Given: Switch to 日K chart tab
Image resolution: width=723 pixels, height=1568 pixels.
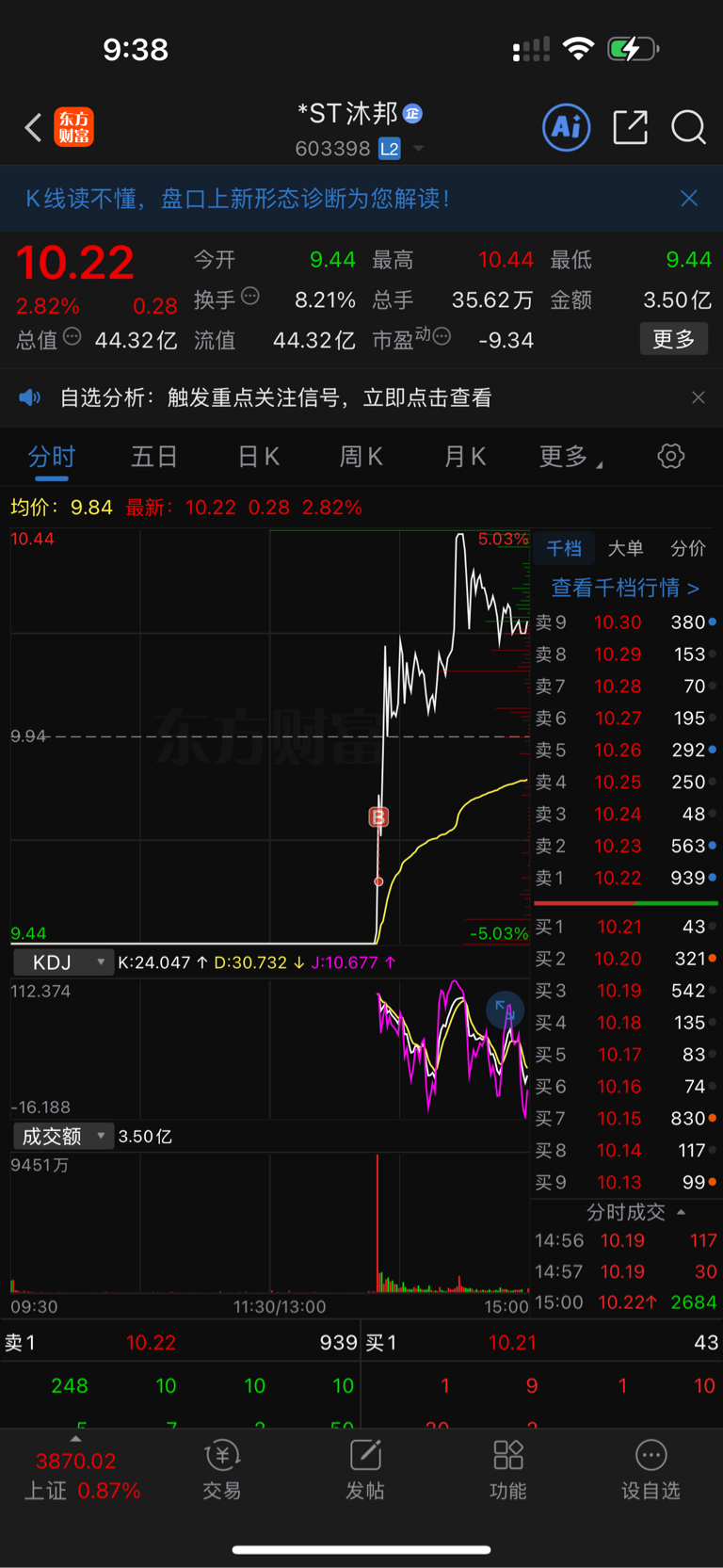Looking at the screenshot, I should 258,458.
